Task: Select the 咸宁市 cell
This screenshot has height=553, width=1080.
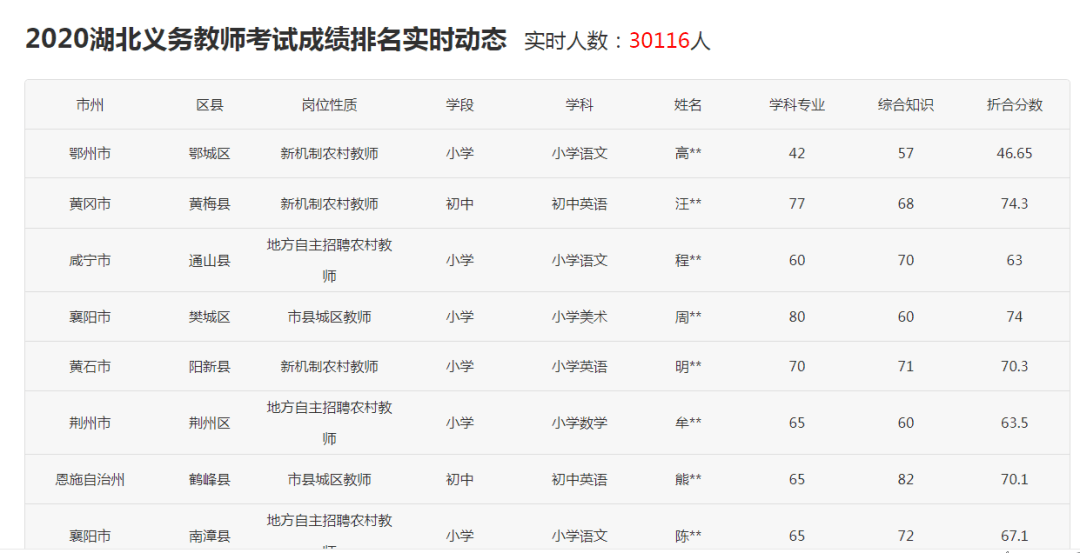Action: [x=90, y=260]
